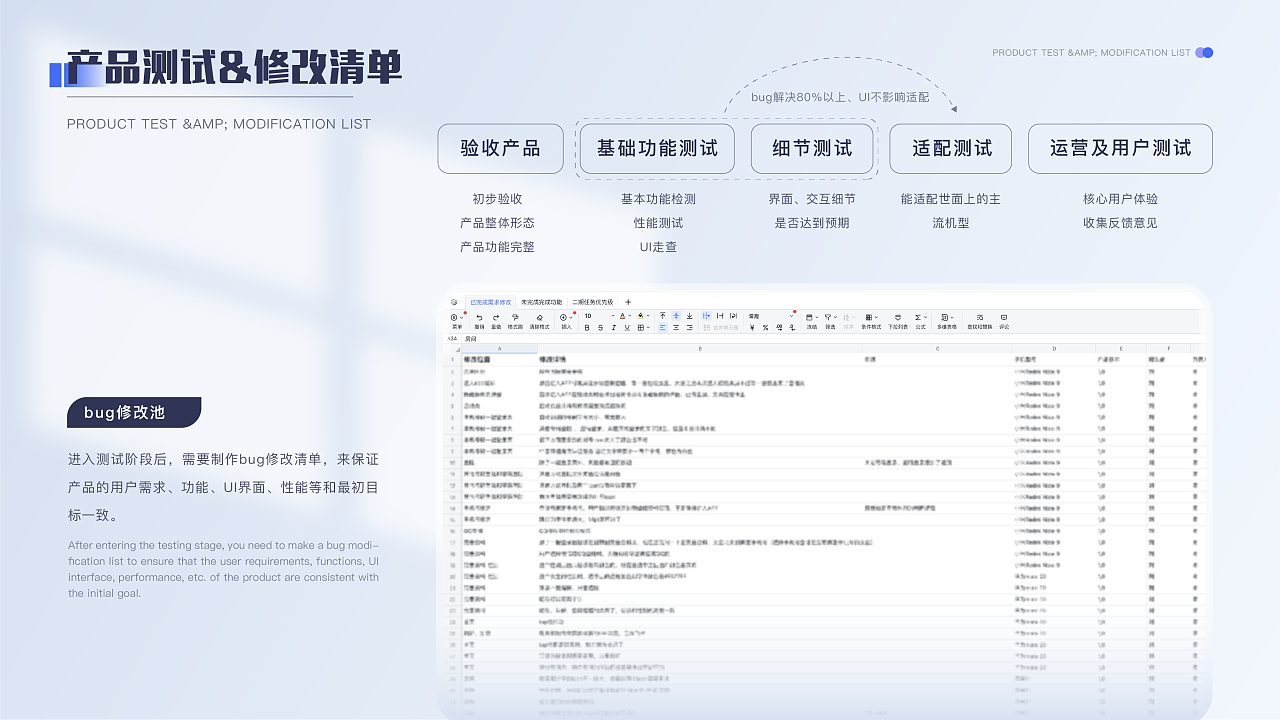Select the format painter tool
The image size is (1280, 720).
(x=515, y=317)
